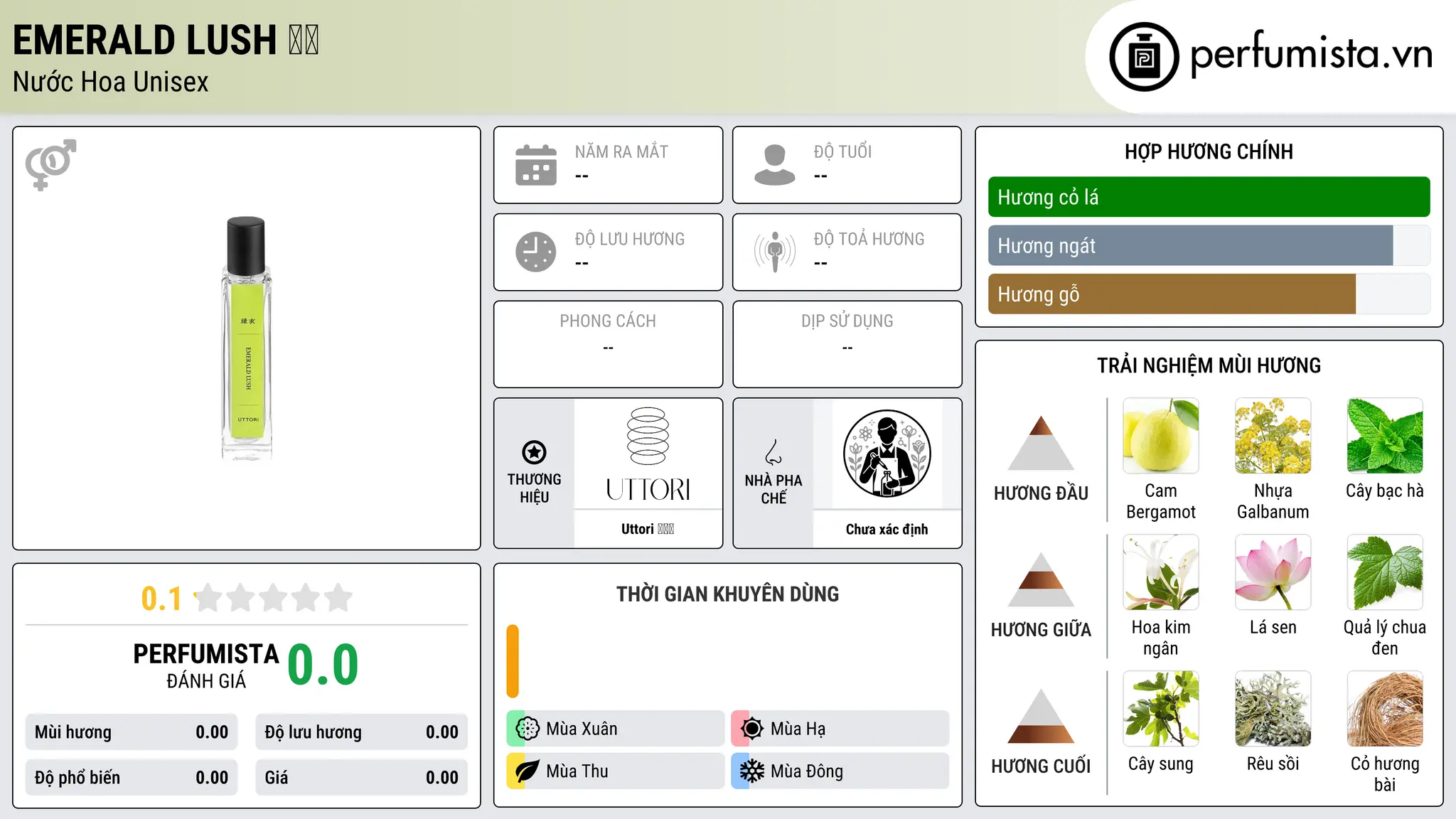Click the person icon beside Độ tuổi
The width and height of the screenshot is (1456, 819).
click(775, 165)
